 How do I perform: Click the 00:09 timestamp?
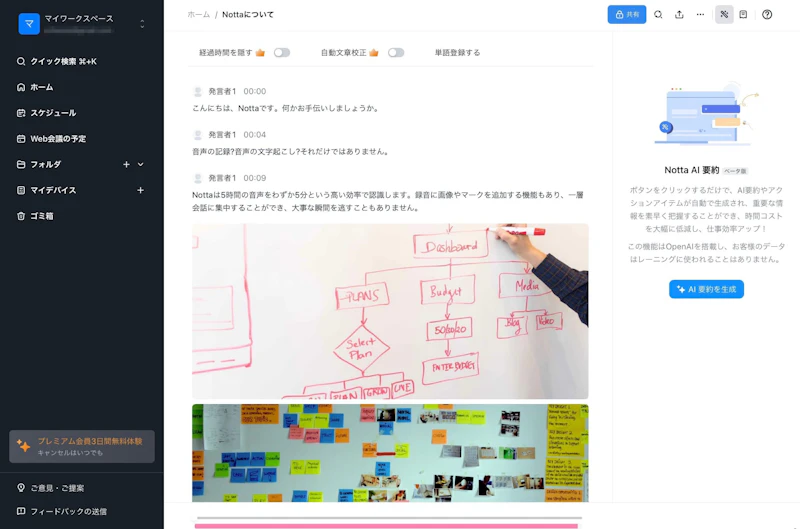click(255, 178)
